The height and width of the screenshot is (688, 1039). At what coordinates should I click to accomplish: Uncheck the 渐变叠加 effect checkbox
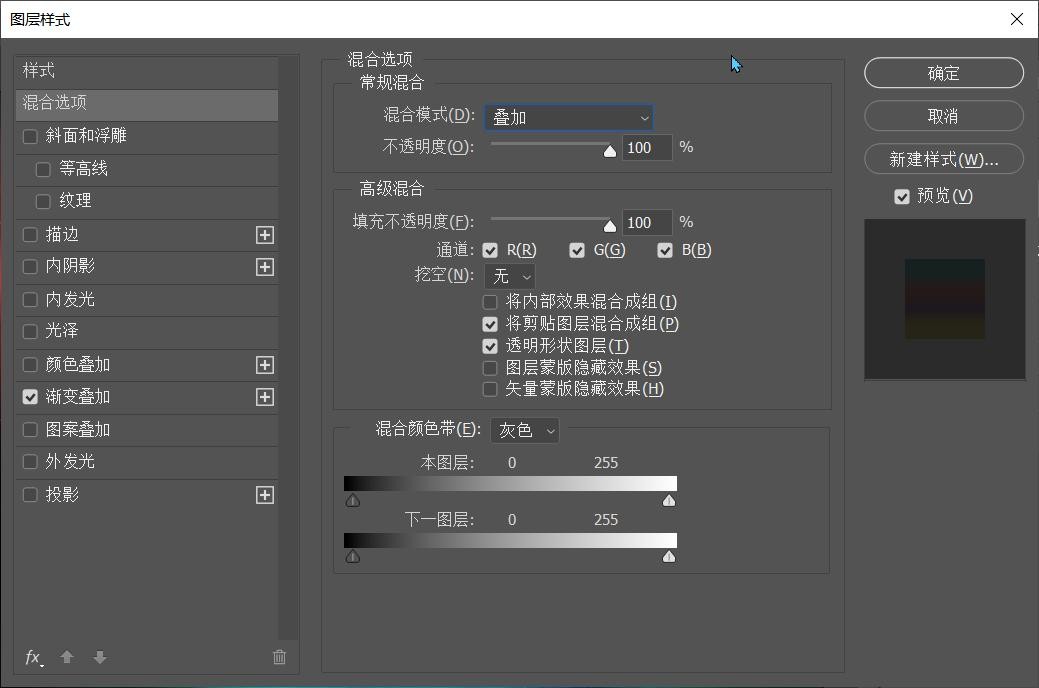click(30, 397)
